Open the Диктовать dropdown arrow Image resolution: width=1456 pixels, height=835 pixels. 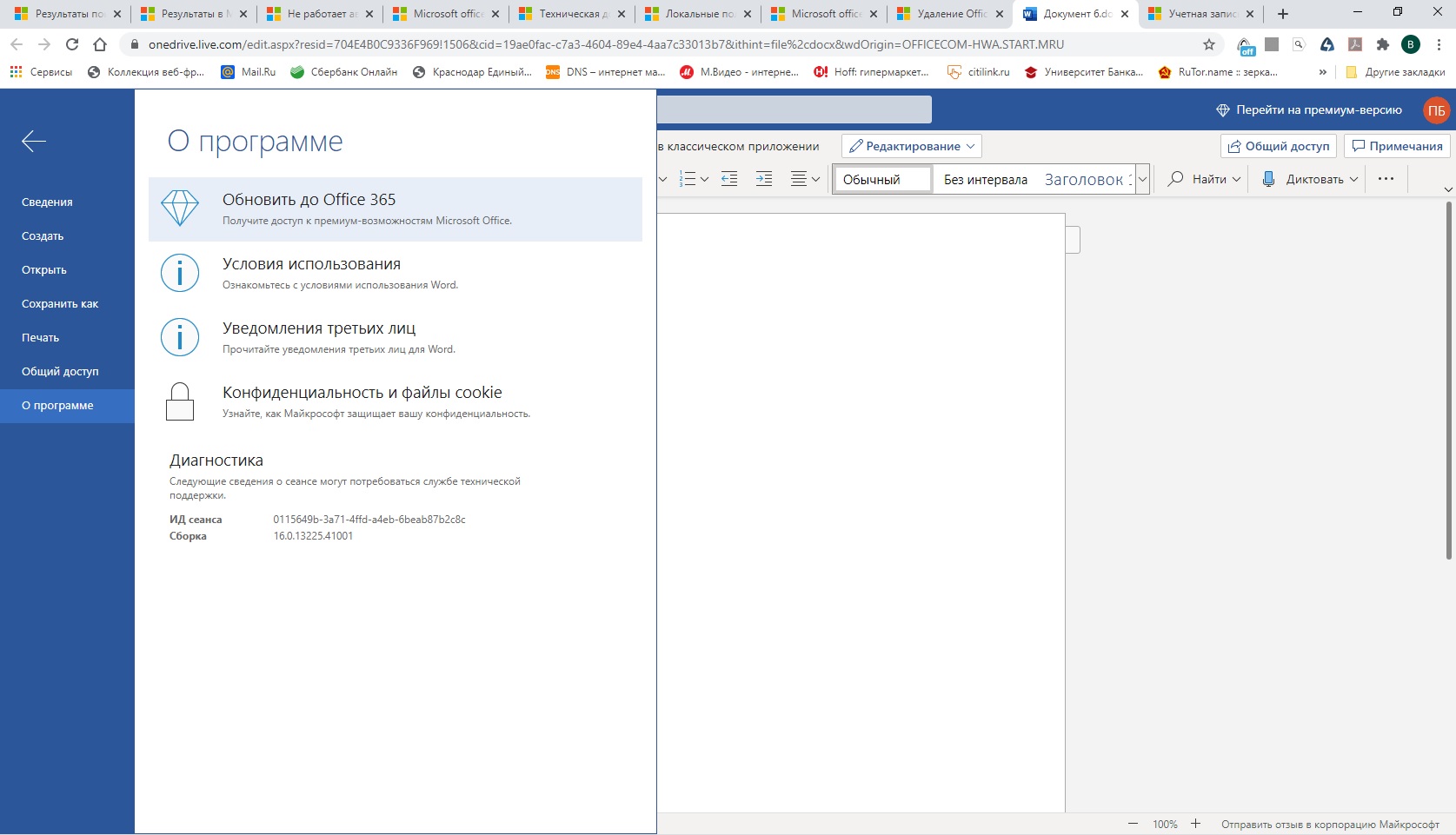(1353, 179)
